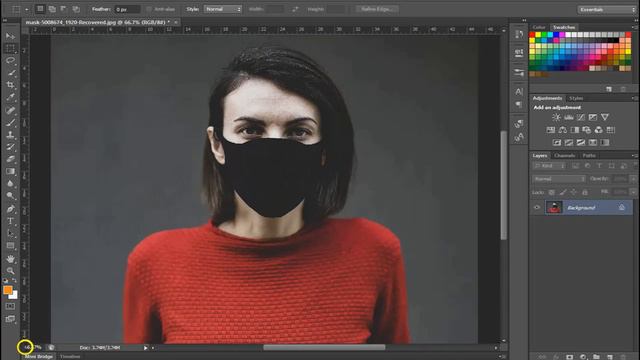This screenshot has height=360, width=640.
Task: Select the Rectangular Marquee tool
Action: click(10, 49)
